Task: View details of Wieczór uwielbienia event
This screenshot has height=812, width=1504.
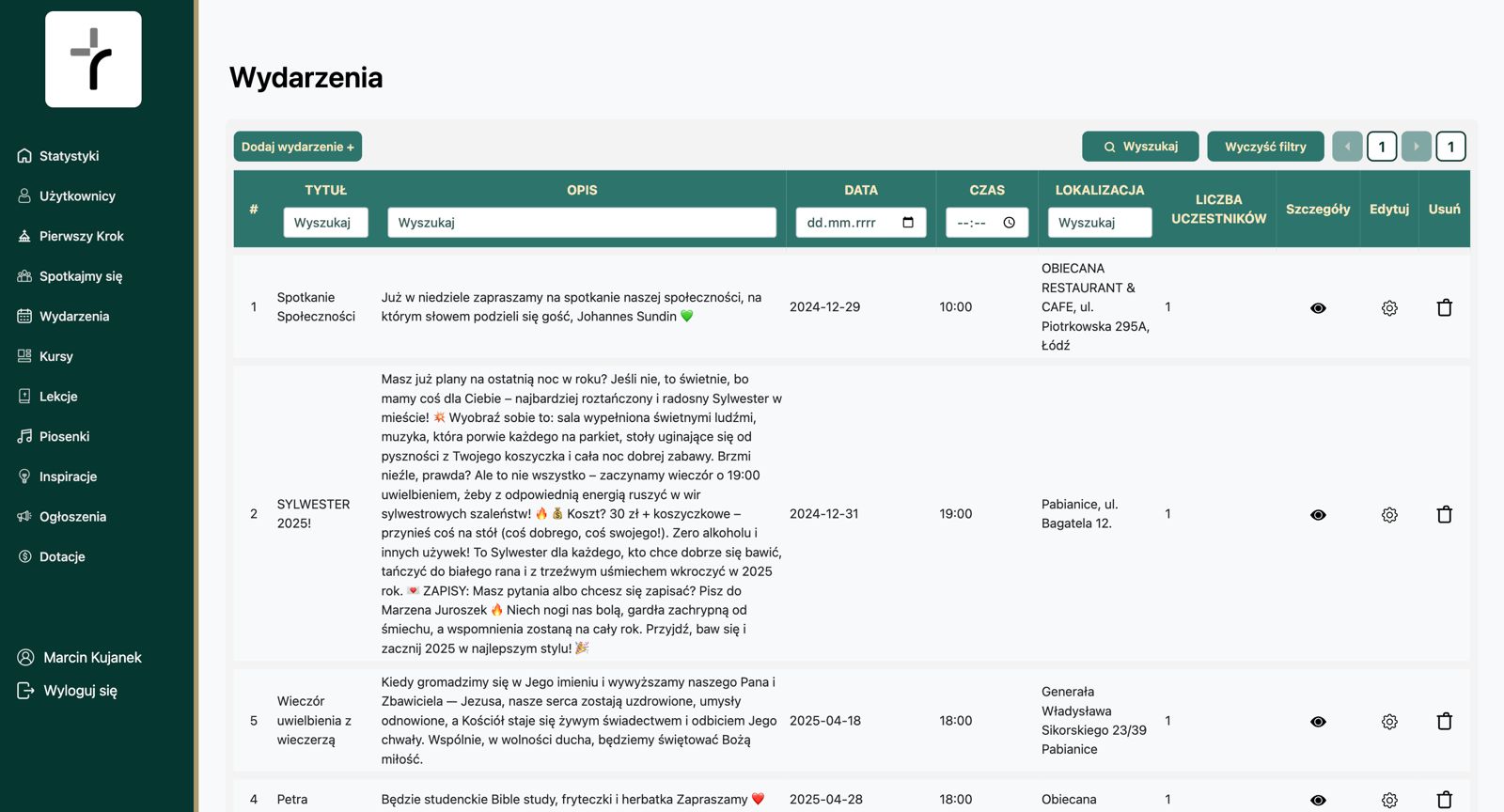Action: pyautogui.click(x=1318, y=721)
